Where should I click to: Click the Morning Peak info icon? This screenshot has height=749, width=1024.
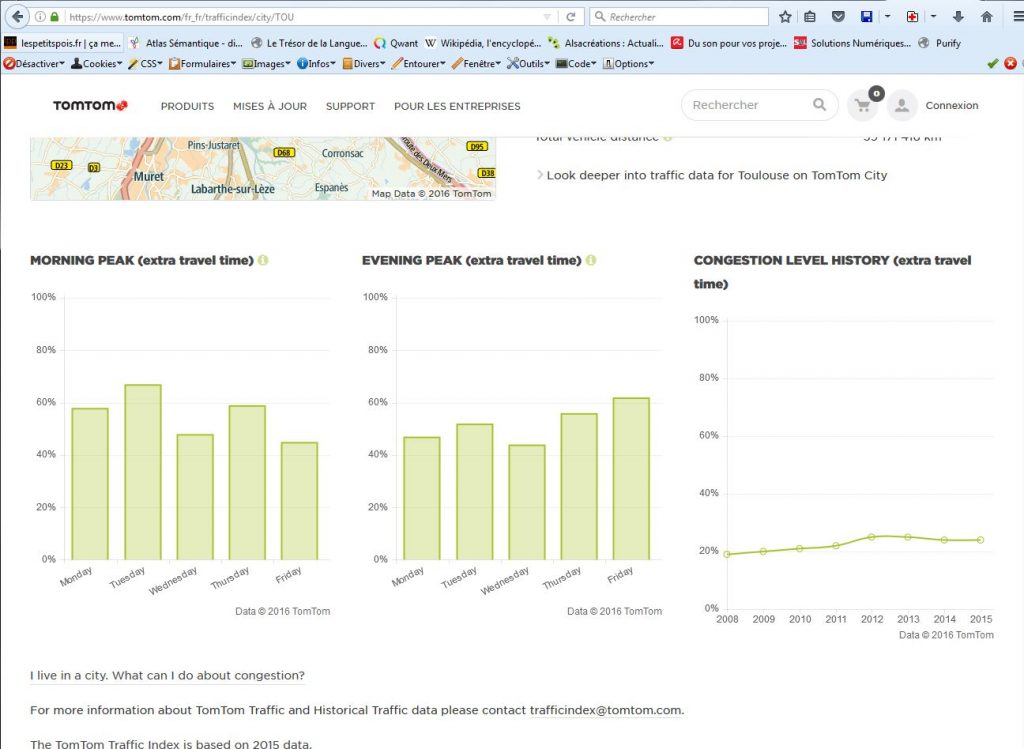[263, 261]
